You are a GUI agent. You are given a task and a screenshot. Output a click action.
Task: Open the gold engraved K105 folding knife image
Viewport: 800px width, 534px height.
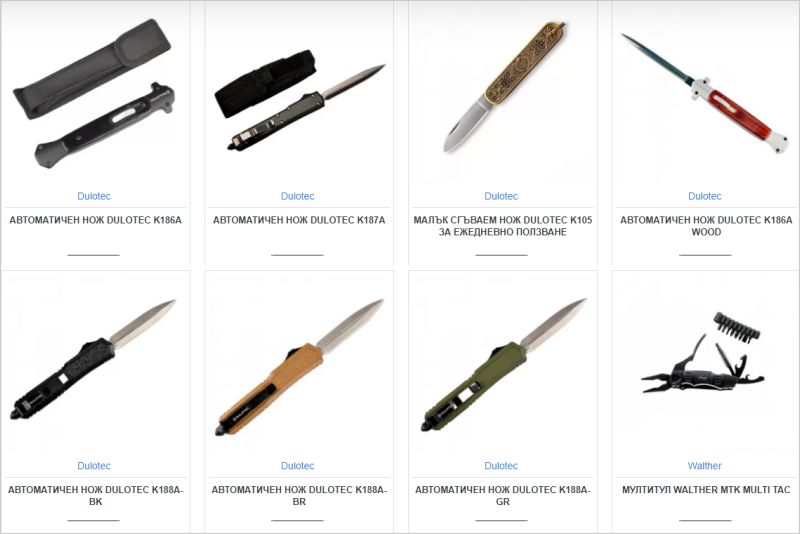click(504, 87)
